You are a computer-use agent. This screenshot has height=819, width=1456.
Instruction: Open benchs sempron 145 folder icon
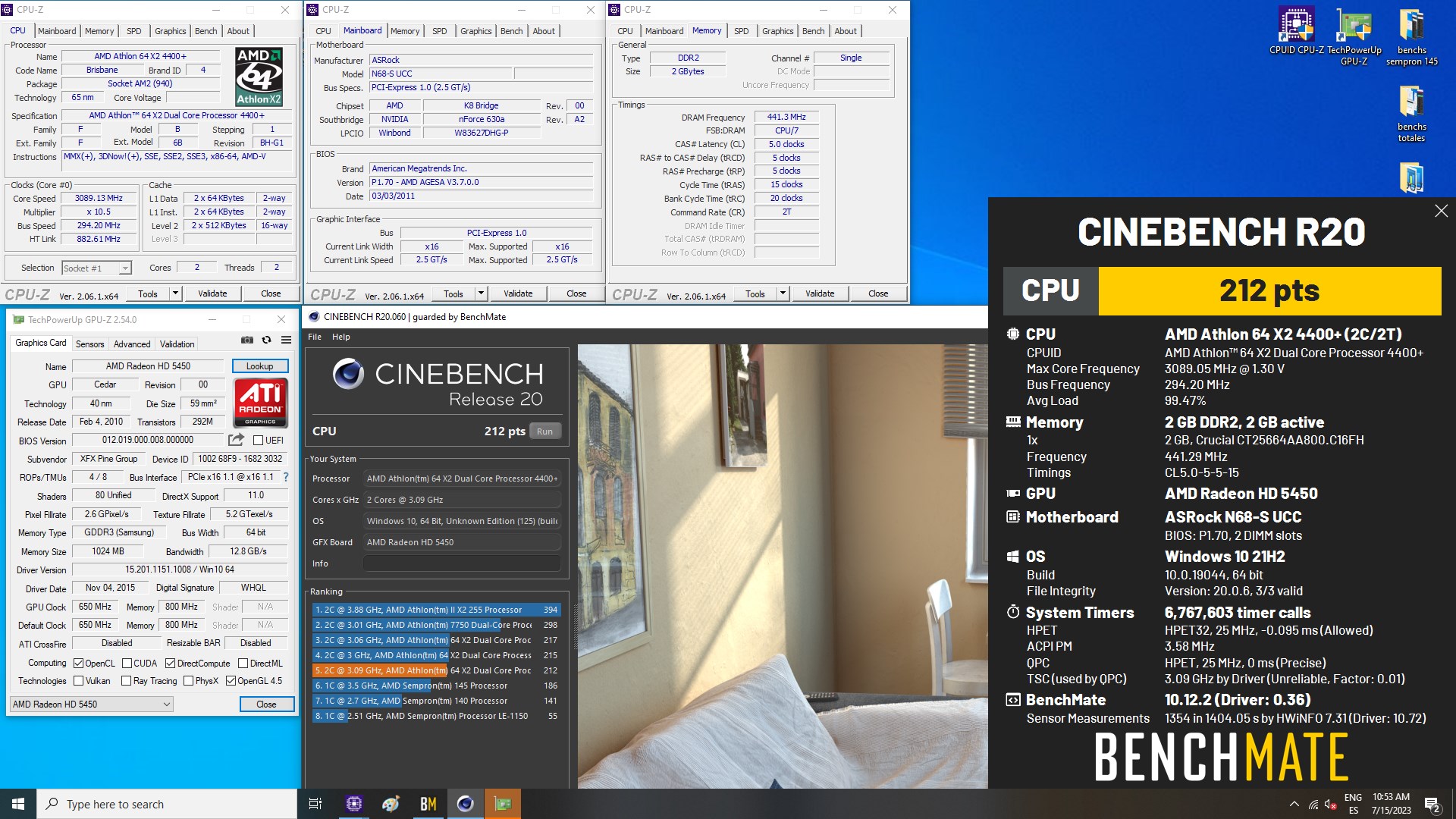[1411, 36]
